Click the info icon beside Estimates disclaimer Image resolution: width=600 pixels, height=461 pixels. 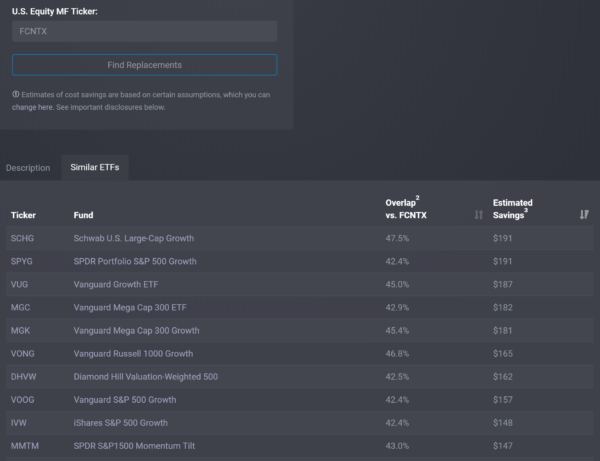(16, 94)
